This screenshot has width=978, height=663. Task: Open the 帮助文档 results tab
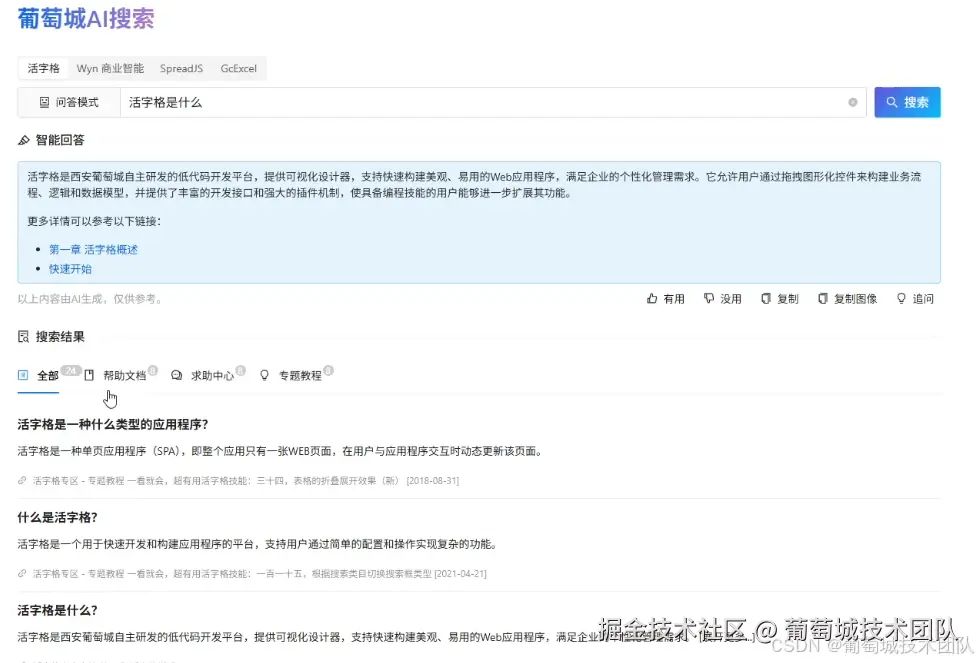[126, 375]
